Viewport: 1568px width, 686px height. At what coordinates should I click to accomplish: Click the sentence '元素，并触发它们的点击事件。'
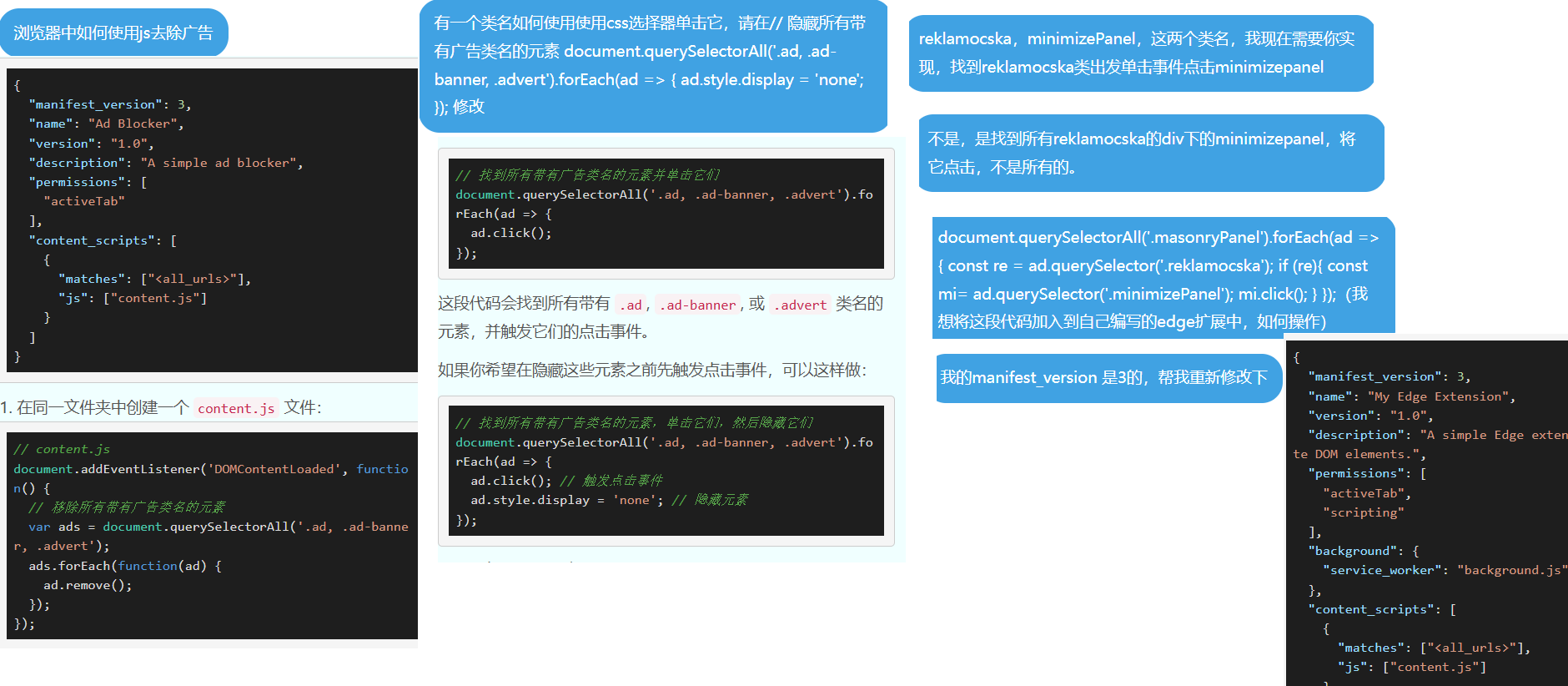[x=544, y=331]
